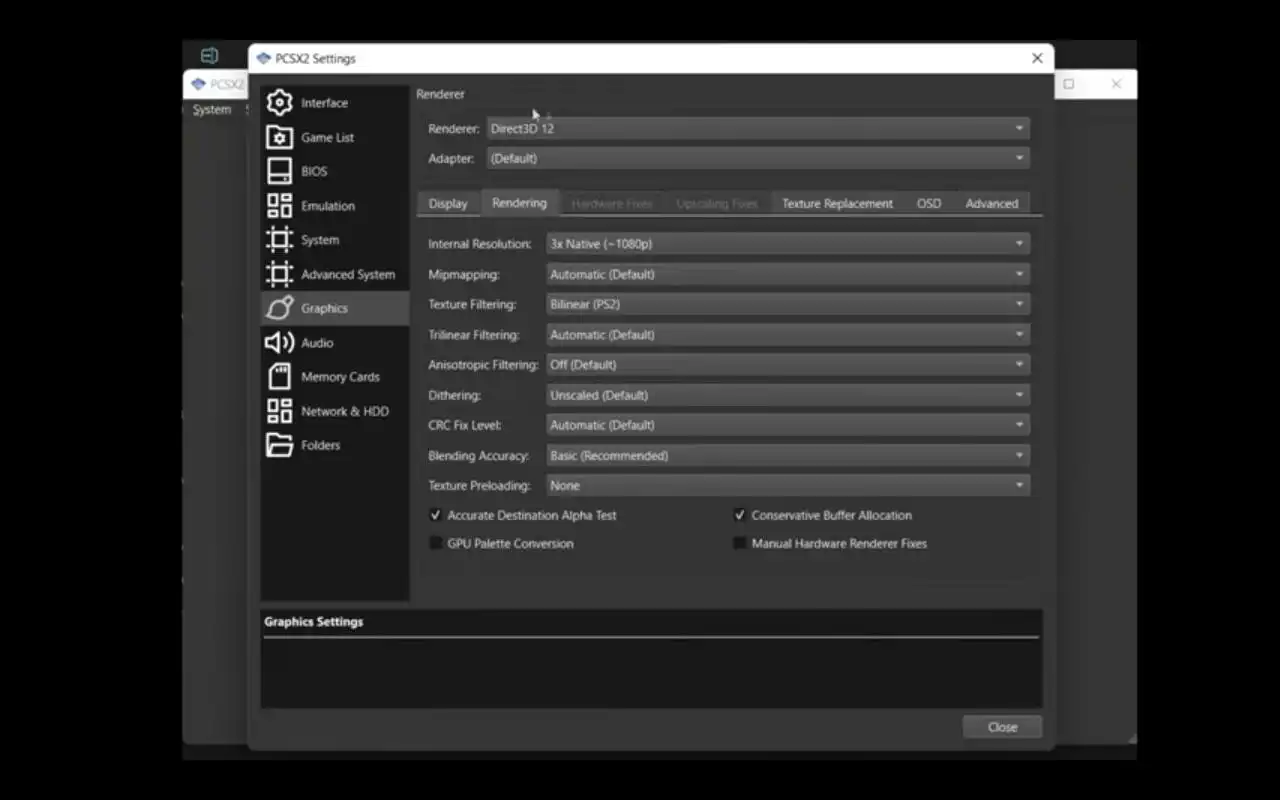The width and height of the screenshot is (1280, 800).
Task: Expand the Mipmapping dropdown
Action: coord(788,274)
